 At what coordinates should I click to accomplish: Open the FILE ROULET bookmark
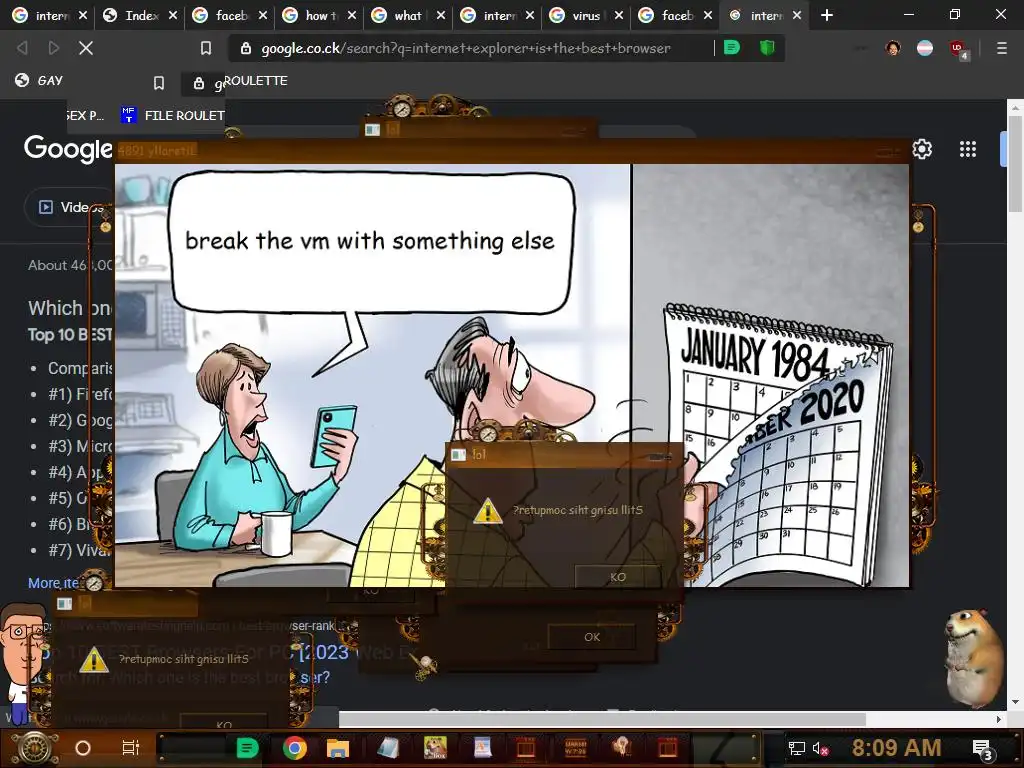pos(173,116)
